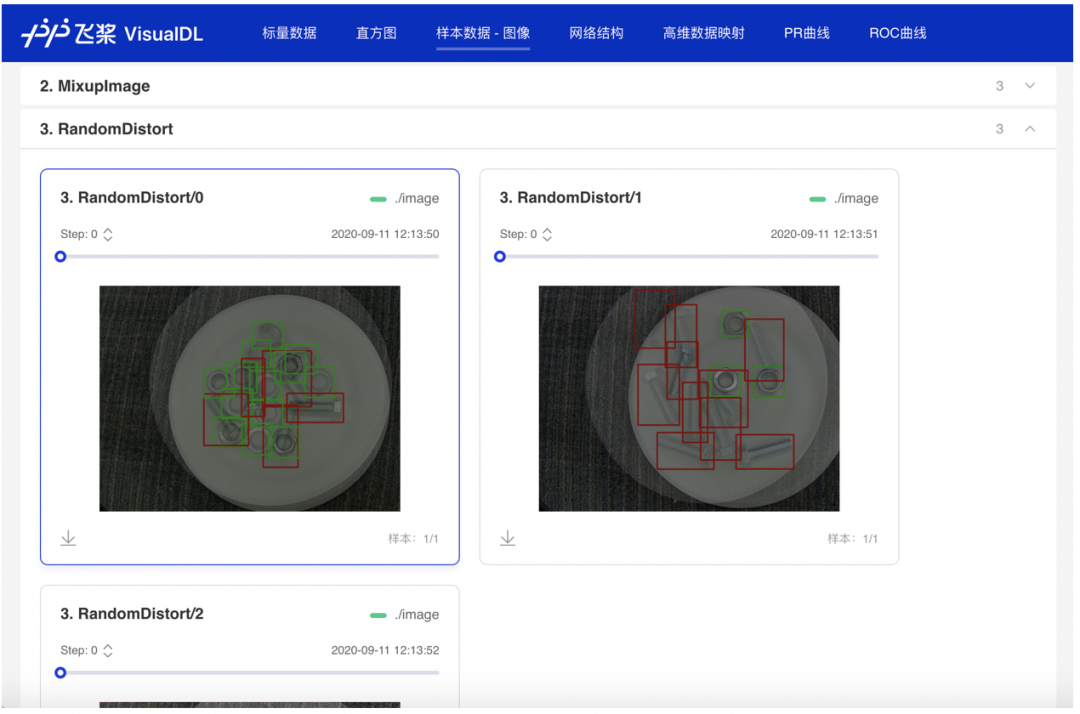This screenshot has width=1080, height=714.
Task: Click 样本: 1/1 in the RandomDistort/0 card
Action: (413, 538)
